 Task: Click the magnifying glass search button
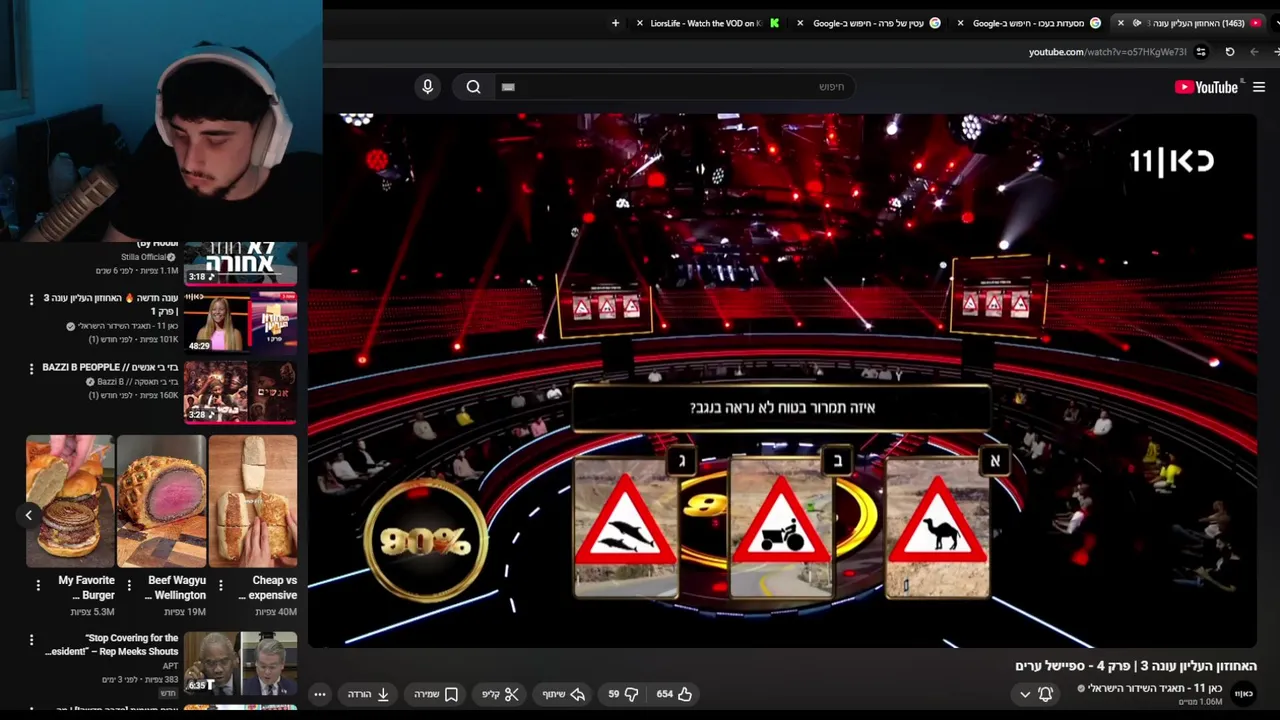pos(473,87)
